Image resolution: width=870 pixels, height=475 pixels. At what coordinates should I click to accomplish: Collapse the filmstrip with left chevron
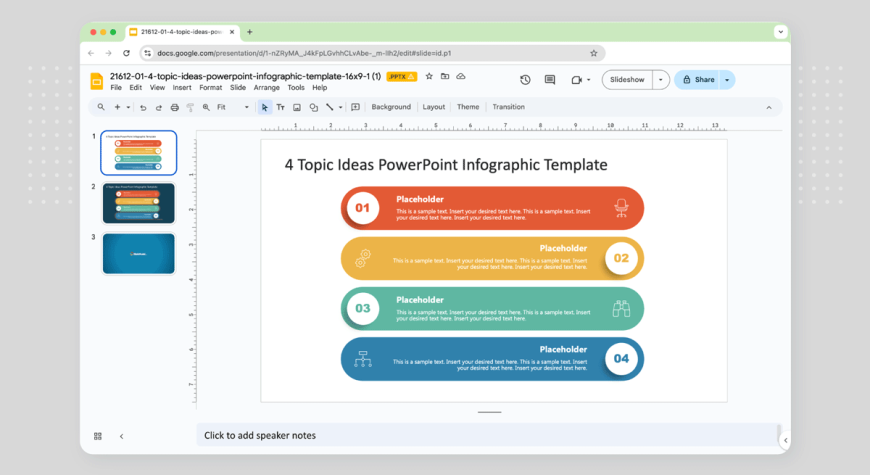[x=122, y=436]
